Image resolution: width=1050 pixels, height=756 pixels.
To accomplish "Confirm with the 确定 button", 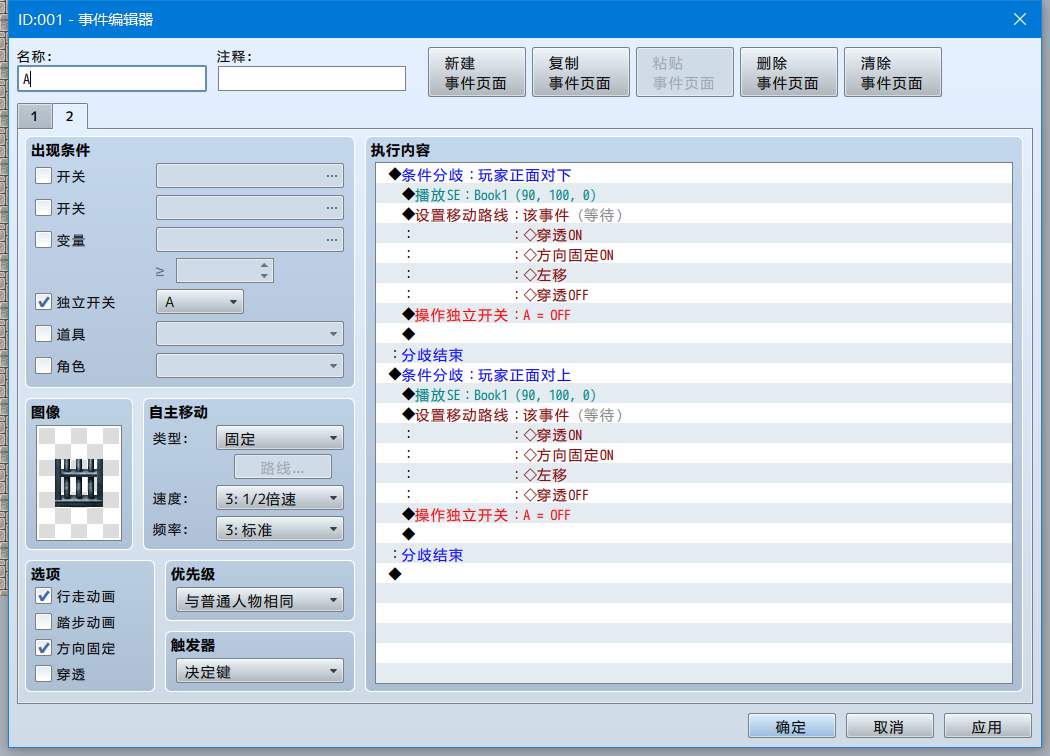I will click(792, 727).
